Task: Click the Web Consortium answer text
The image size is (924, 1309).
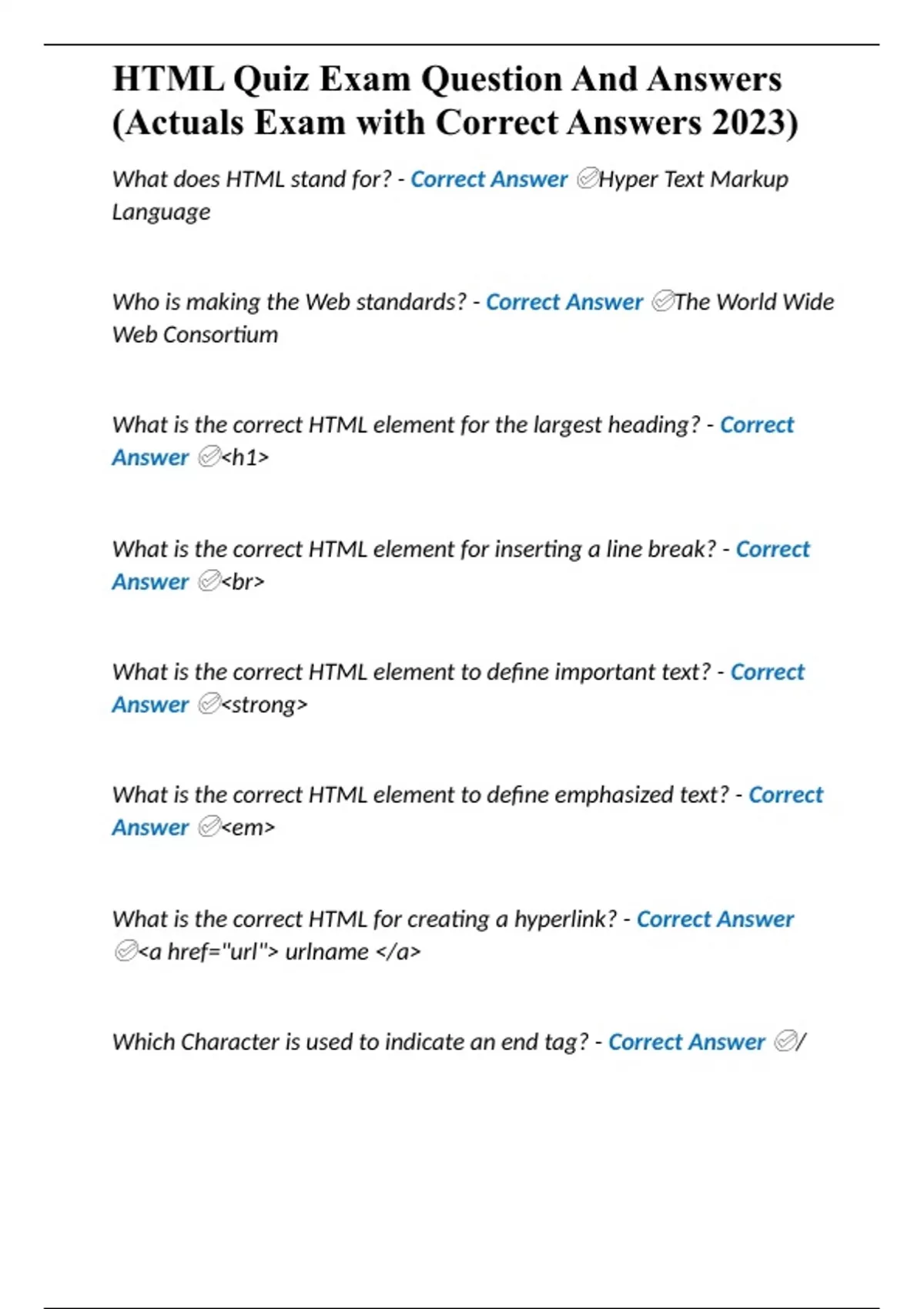Action: [x=195, y=335]
